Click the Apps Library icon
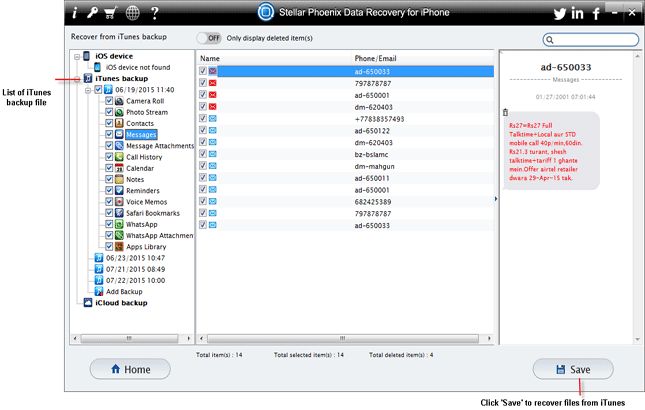The width and height of the screenshot is (645, 410). point(119,247)
